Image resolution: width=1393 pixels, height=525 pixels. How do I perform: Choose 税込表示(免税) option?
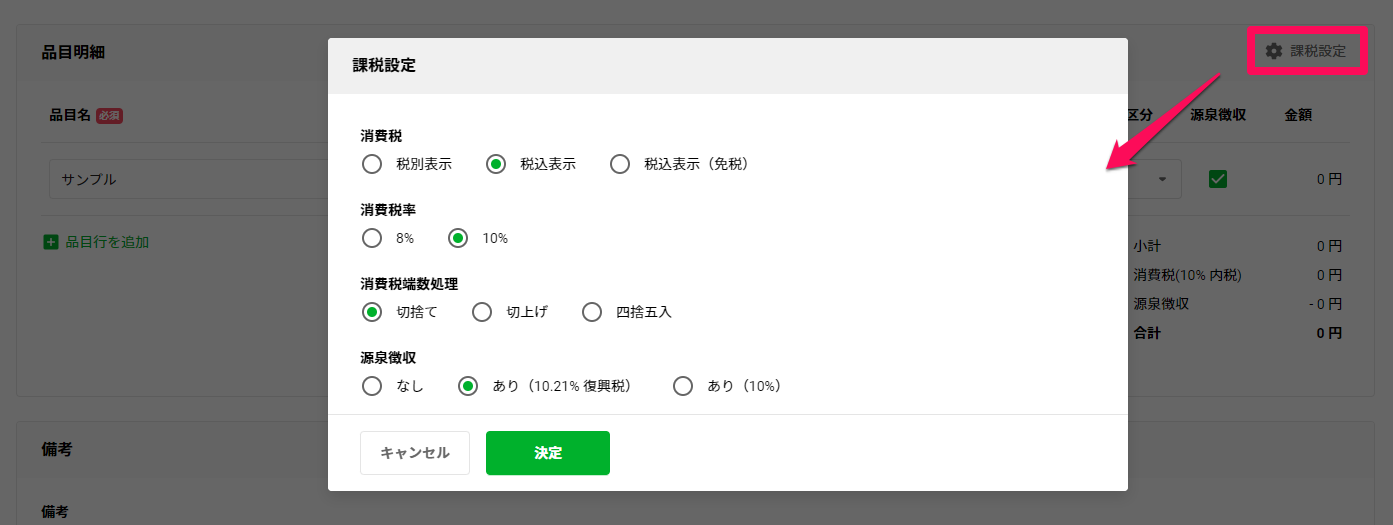click(620, 164)
